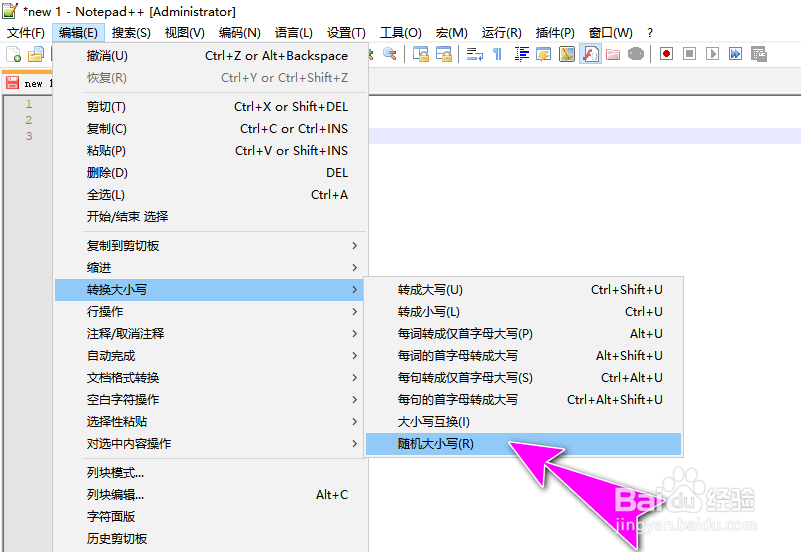Toggle synchronize vertical scrolling icon
The height and width of the screenshot is (552, 801).
[x=421, y=54]
